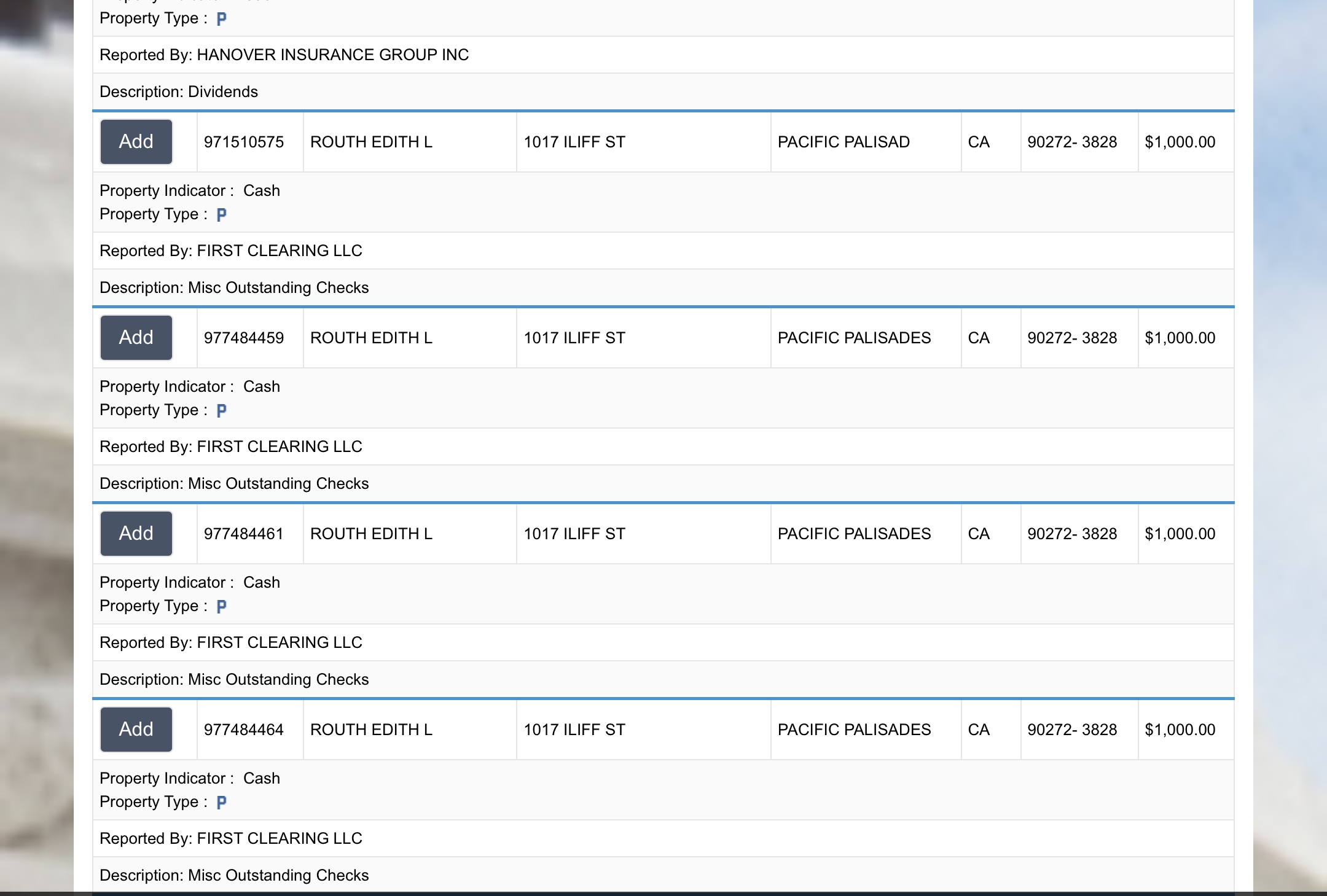The height and width of the screenshot is (896, 1327).
Task: Click Property Indicator Cash under 977484459
Action: [190, 386]
